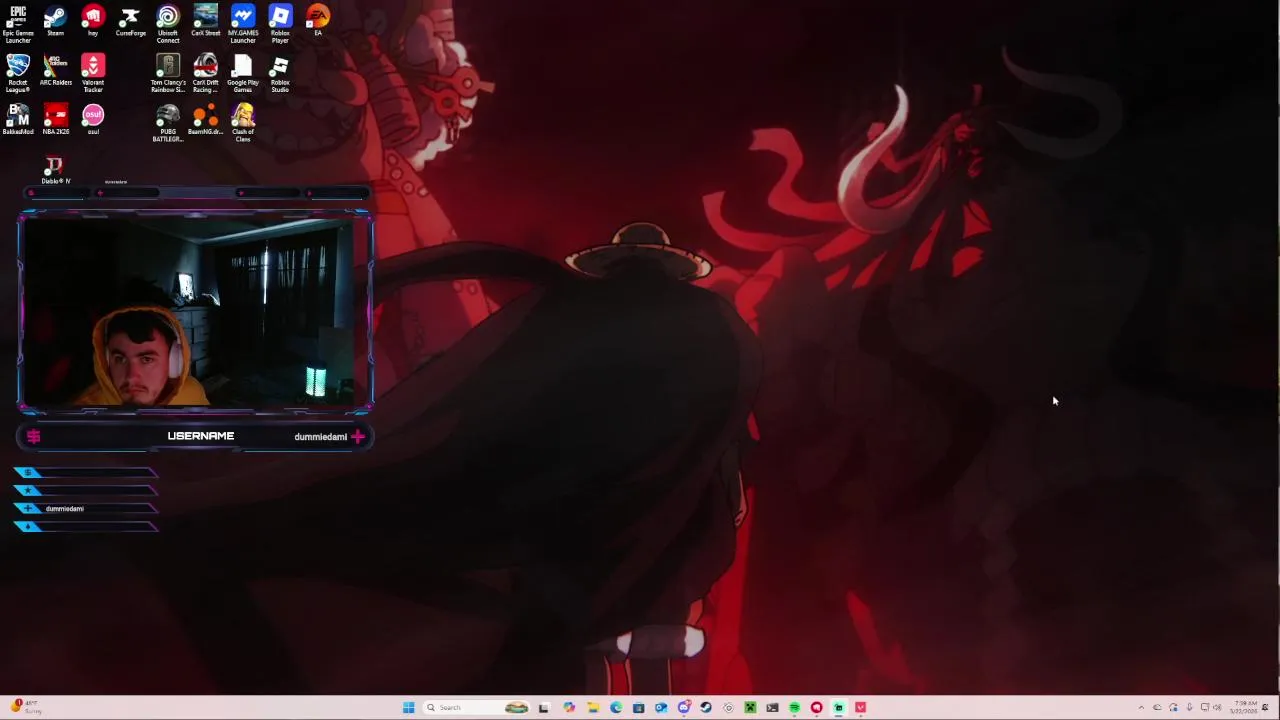Open Outlook from the taskbar
Image resolution: width=1280 pixels, height=720 pixels.
pos(661,708)
